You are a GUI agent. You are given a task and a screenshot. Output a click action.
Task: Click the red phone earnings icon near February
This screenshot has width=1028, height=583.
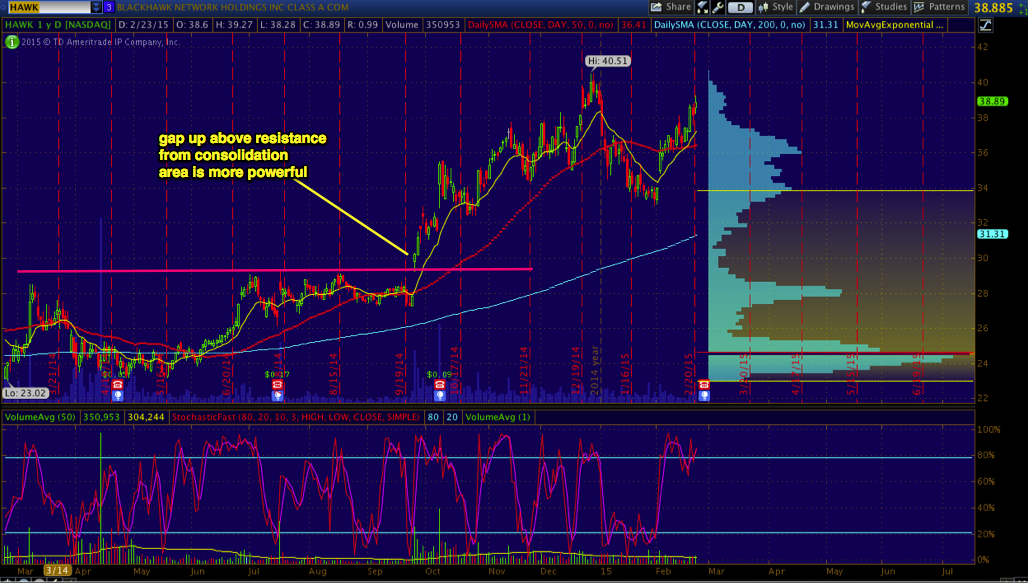[703, 384]
